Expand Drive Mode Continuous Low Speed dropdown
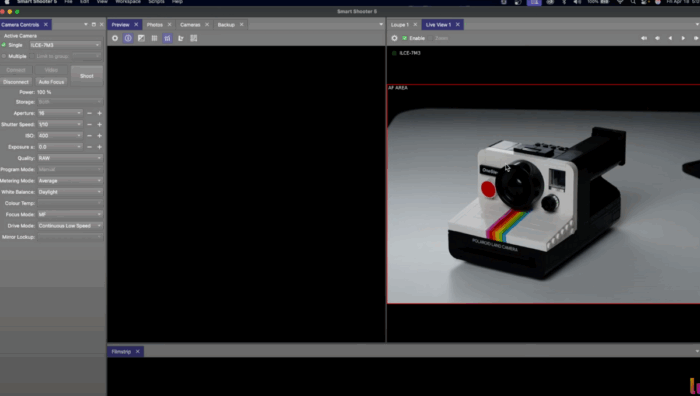The image size is (700, 396). pyautogui.click(x=70, y=226)
